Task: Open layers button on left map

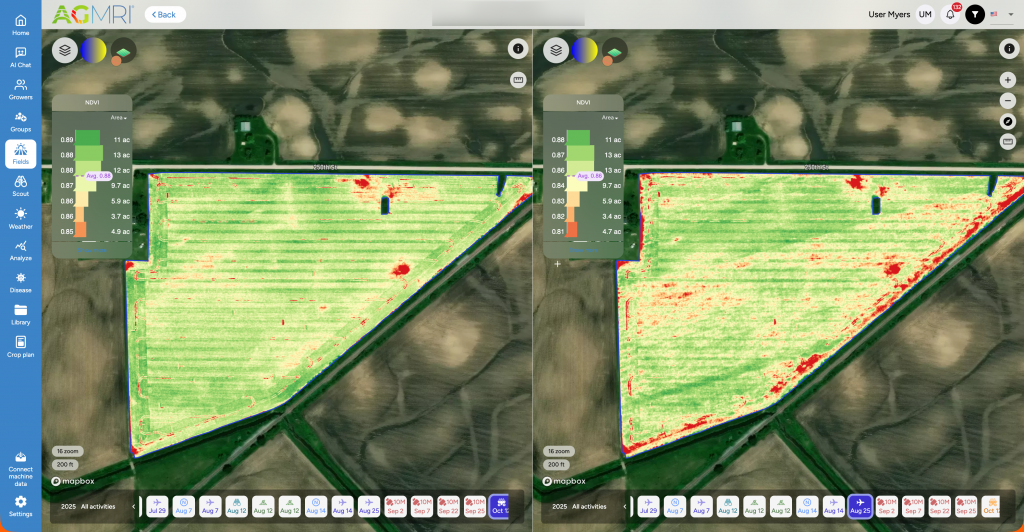Action: point(65,49)
